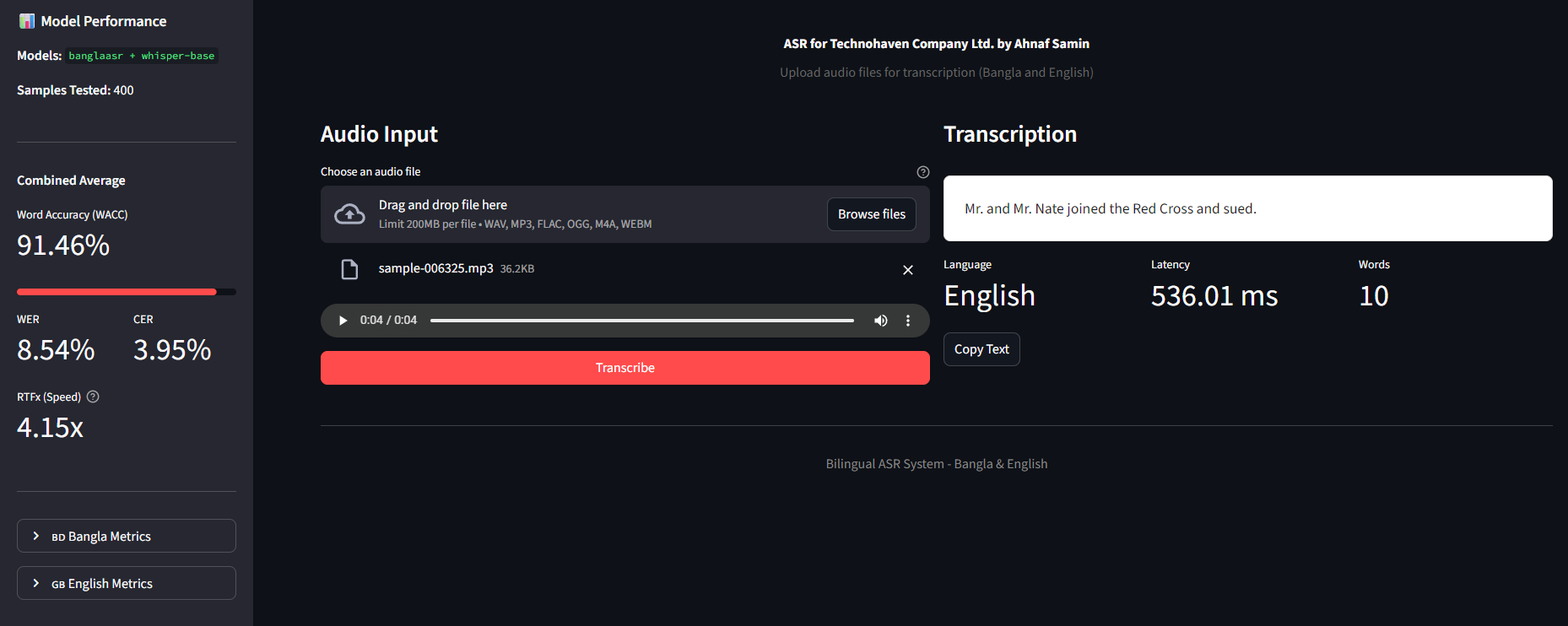Click the drag and drop upload area

click(625, 214)
